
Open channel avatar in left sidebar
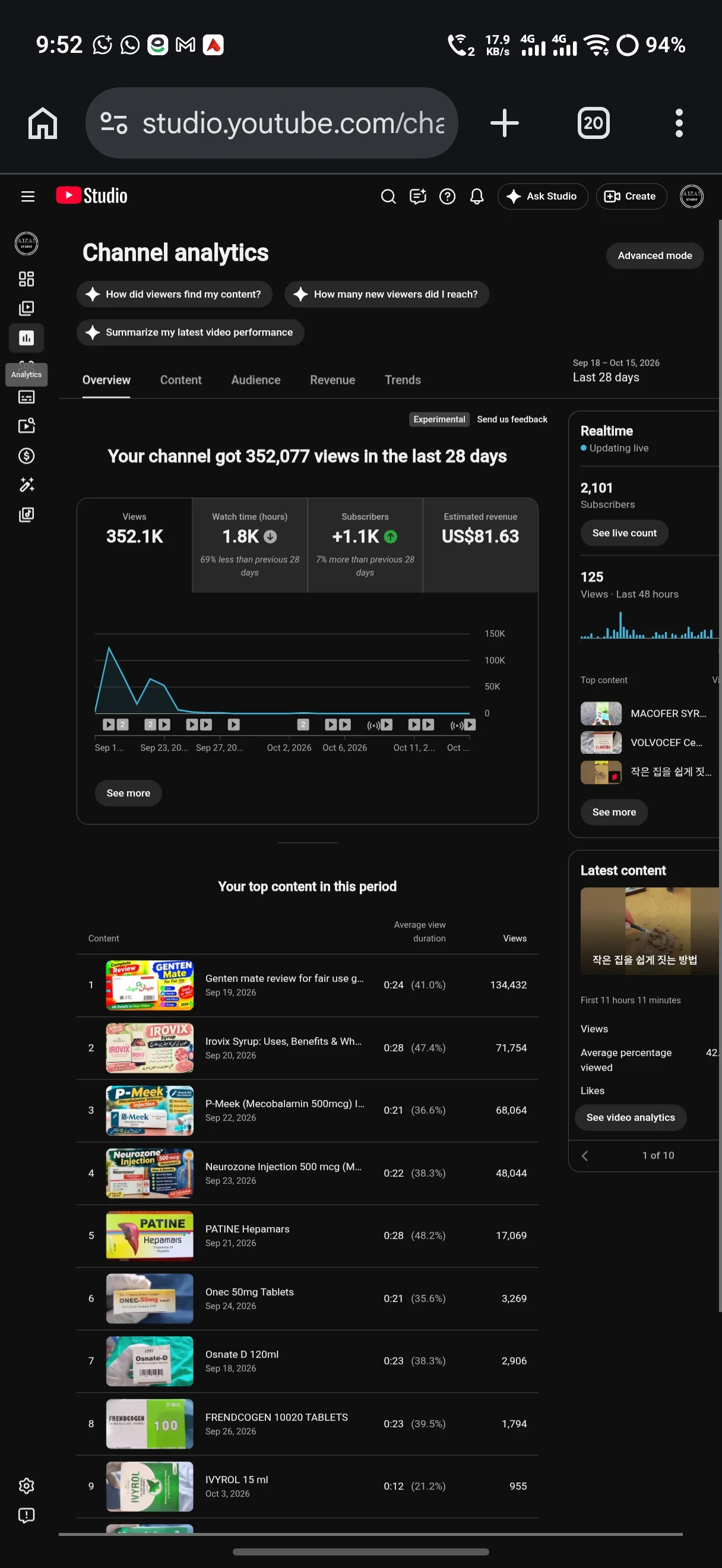[27, 244]
